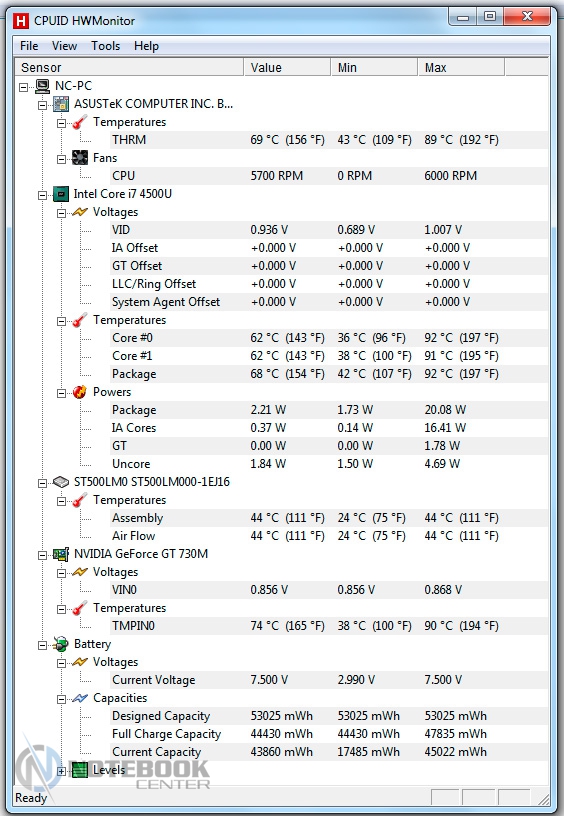Viewport: 564px width, 816px height.
Task: Expand the Levels node
Action: pos(61,772)
